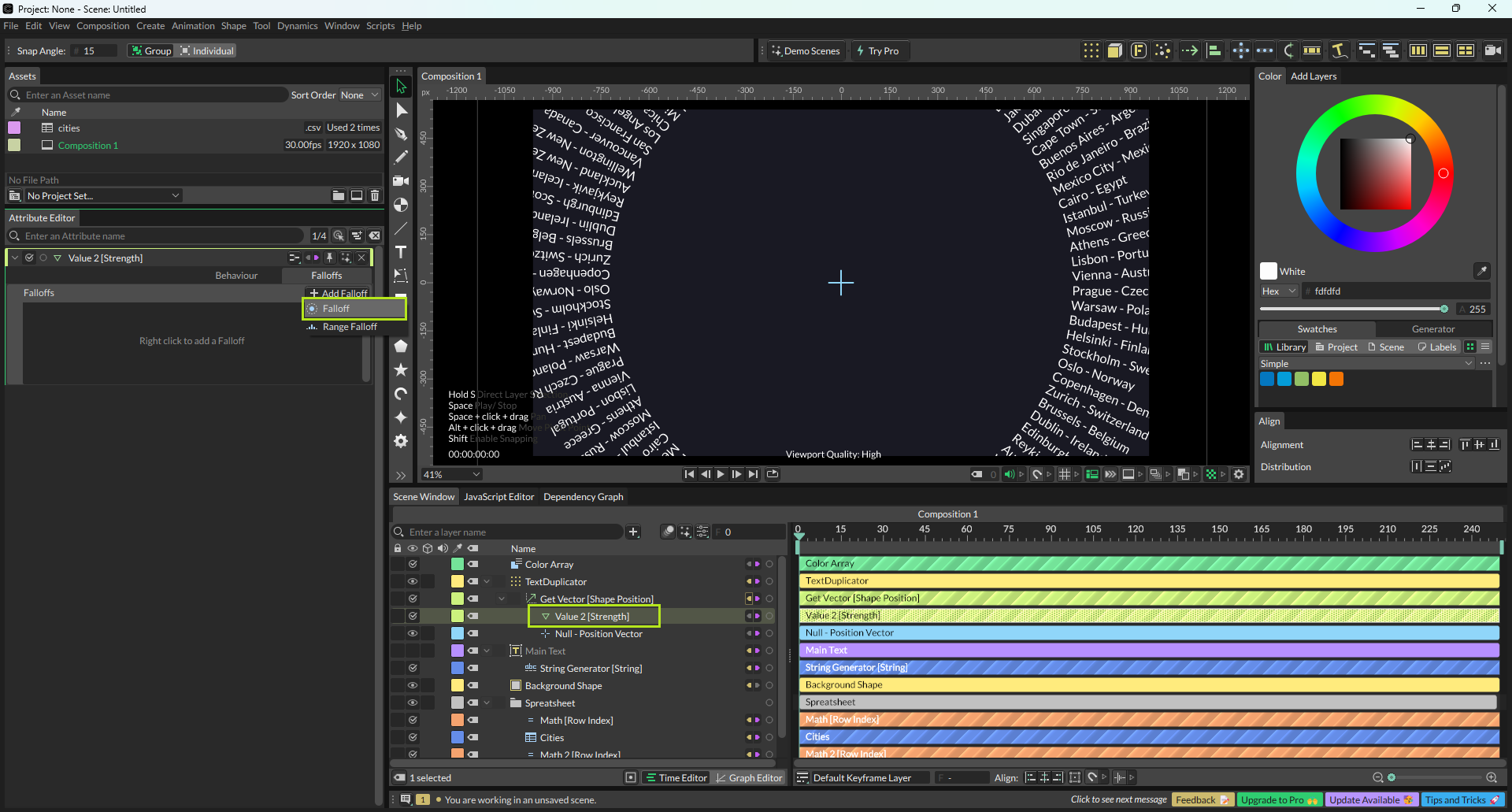The image size is (1512, 812).
Task: Click the Pen tool icon
Action: pos(401,134)
